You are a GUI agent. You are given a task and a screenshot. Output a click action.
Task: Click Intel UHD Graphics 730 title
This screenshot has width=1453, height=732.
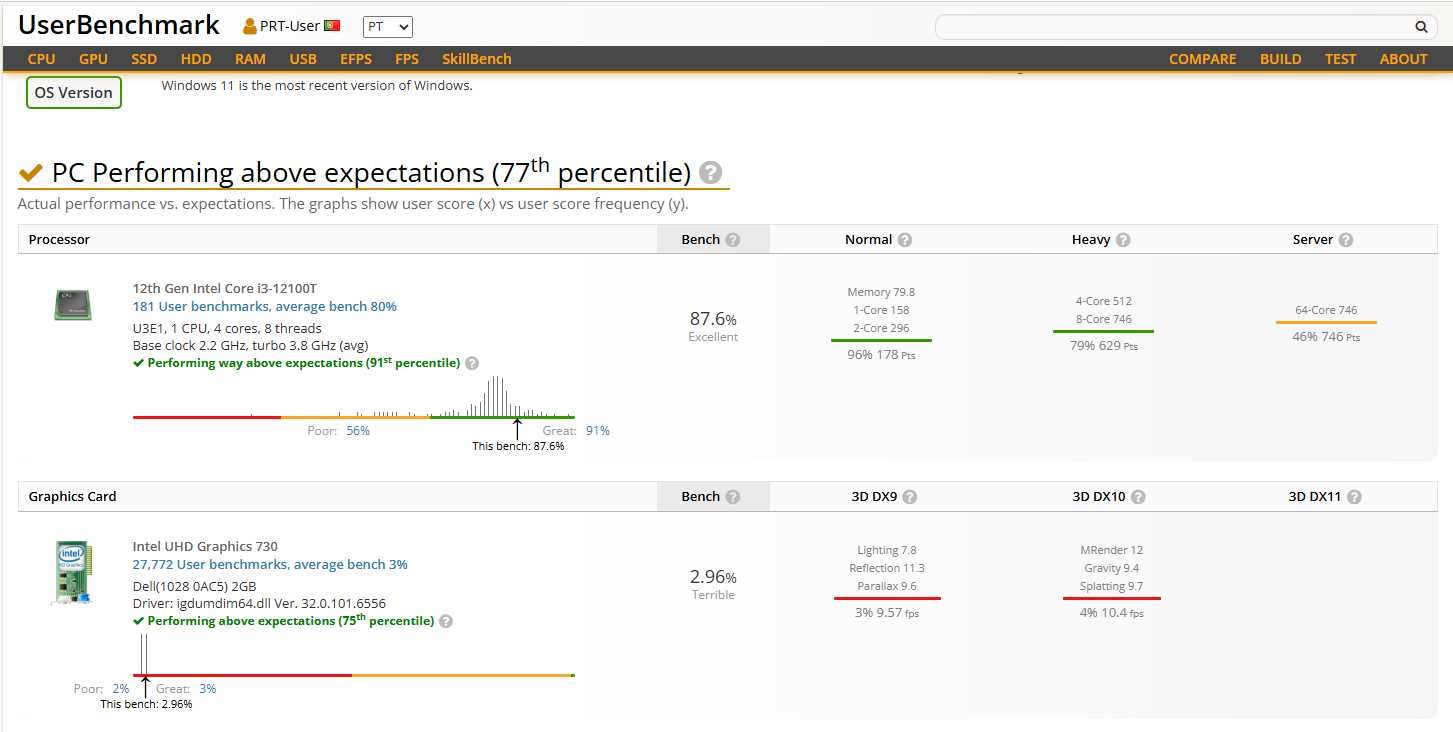tap(205, 546)
